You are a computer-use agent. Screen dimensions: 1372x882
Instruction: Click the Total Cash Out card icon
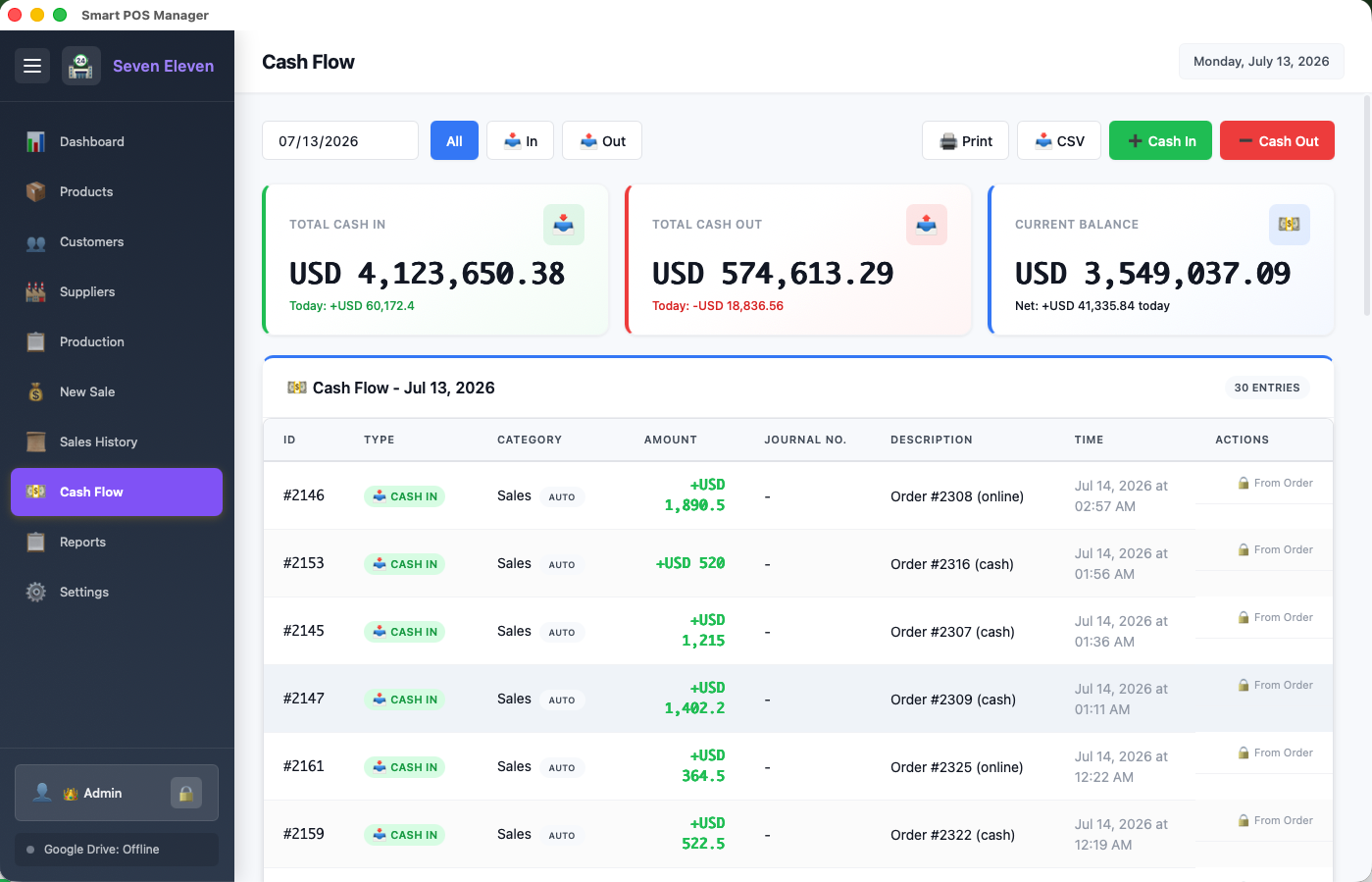point(927,225)
